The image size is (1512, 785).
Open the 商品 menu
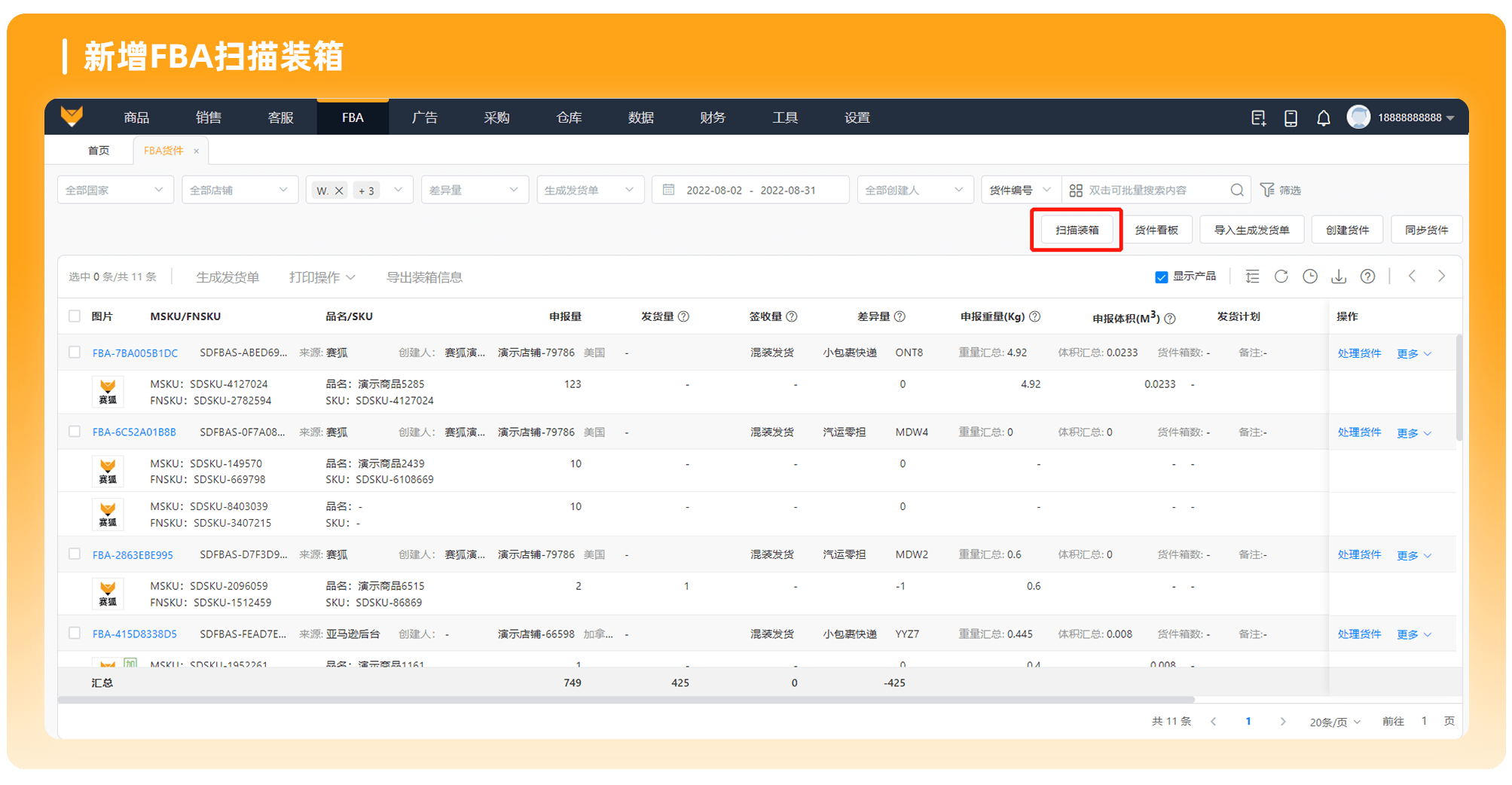136,118
